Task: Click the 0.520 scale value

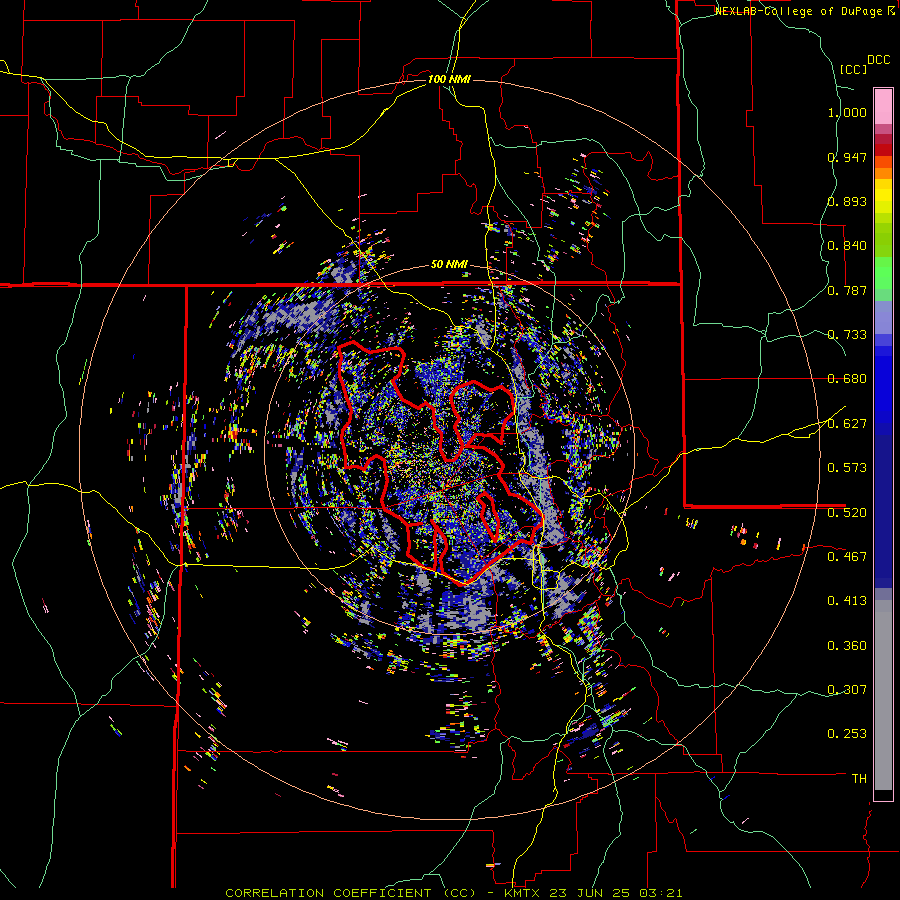Action: point(847,513)
